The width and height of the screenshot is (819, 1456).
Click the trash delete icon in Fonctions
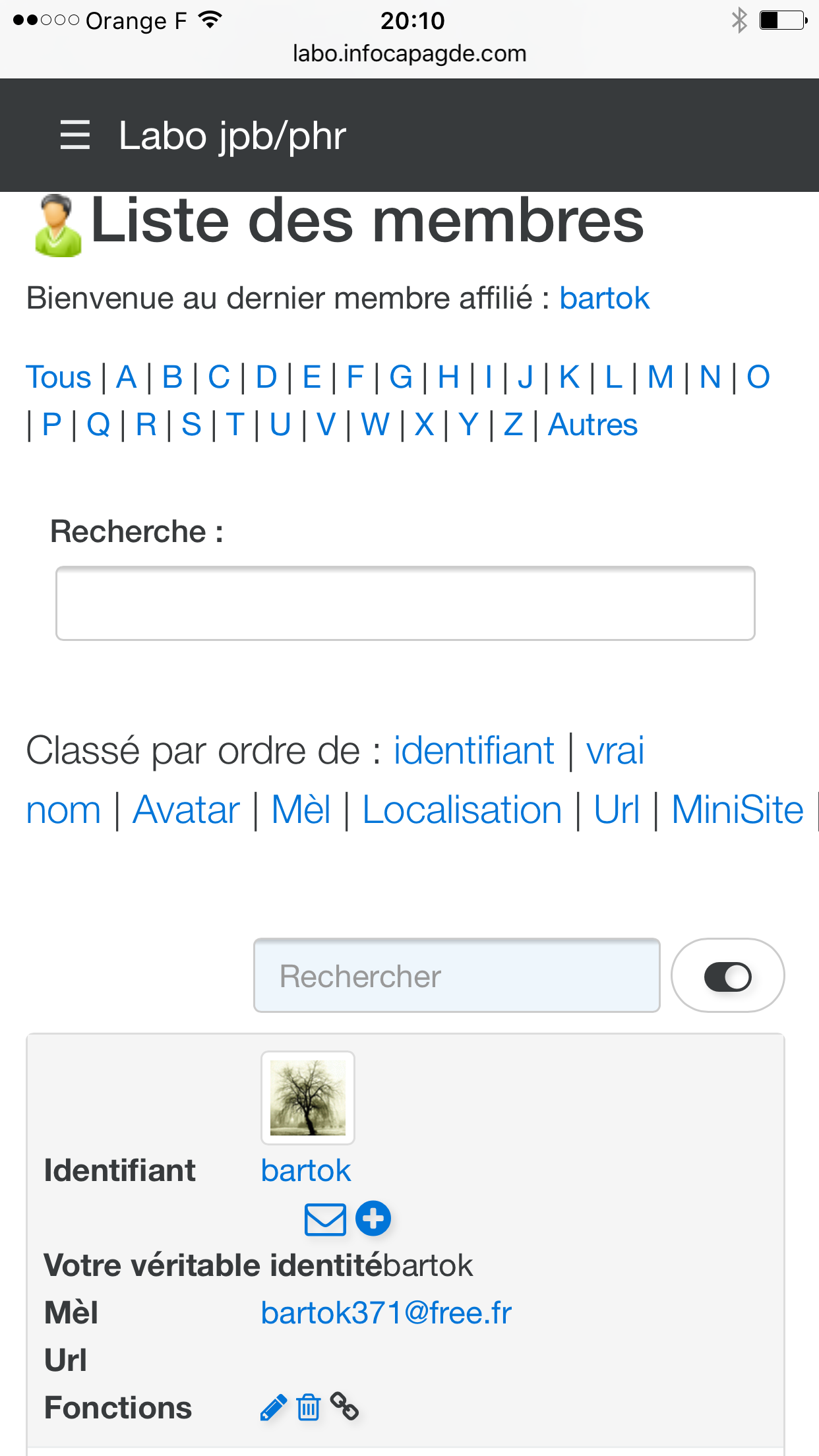point(308,1408)
